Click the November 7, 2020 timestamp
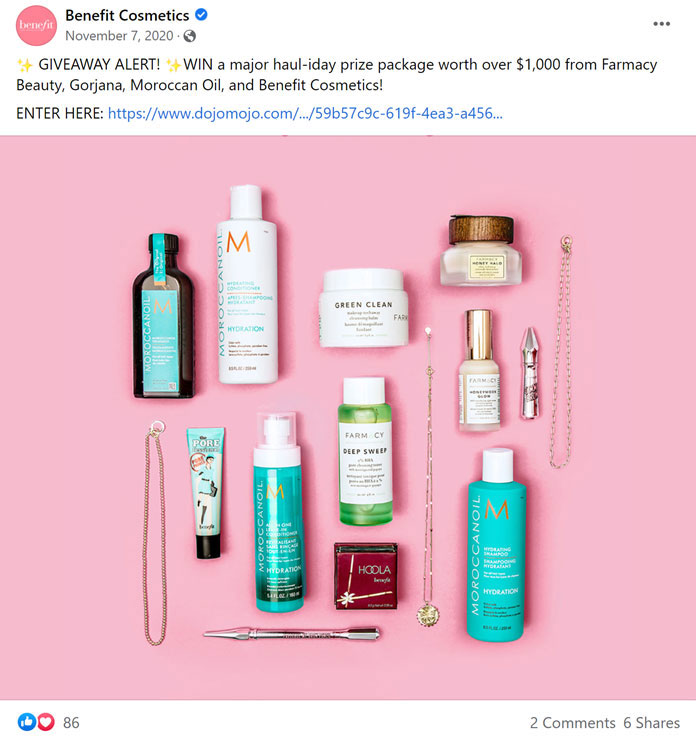Image resolution: width=696 pixels, height=743 pixels. point(119,36)
